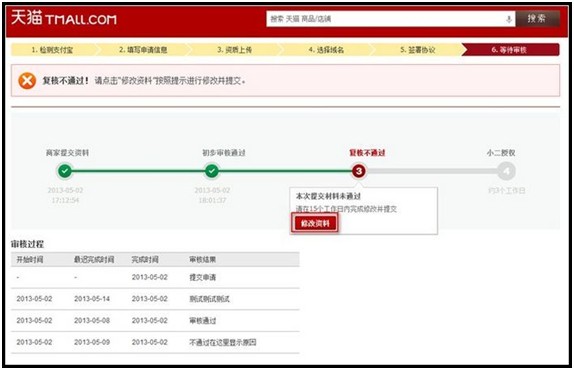
Task: Click the Tmall logo
Action: click(64, 18)
